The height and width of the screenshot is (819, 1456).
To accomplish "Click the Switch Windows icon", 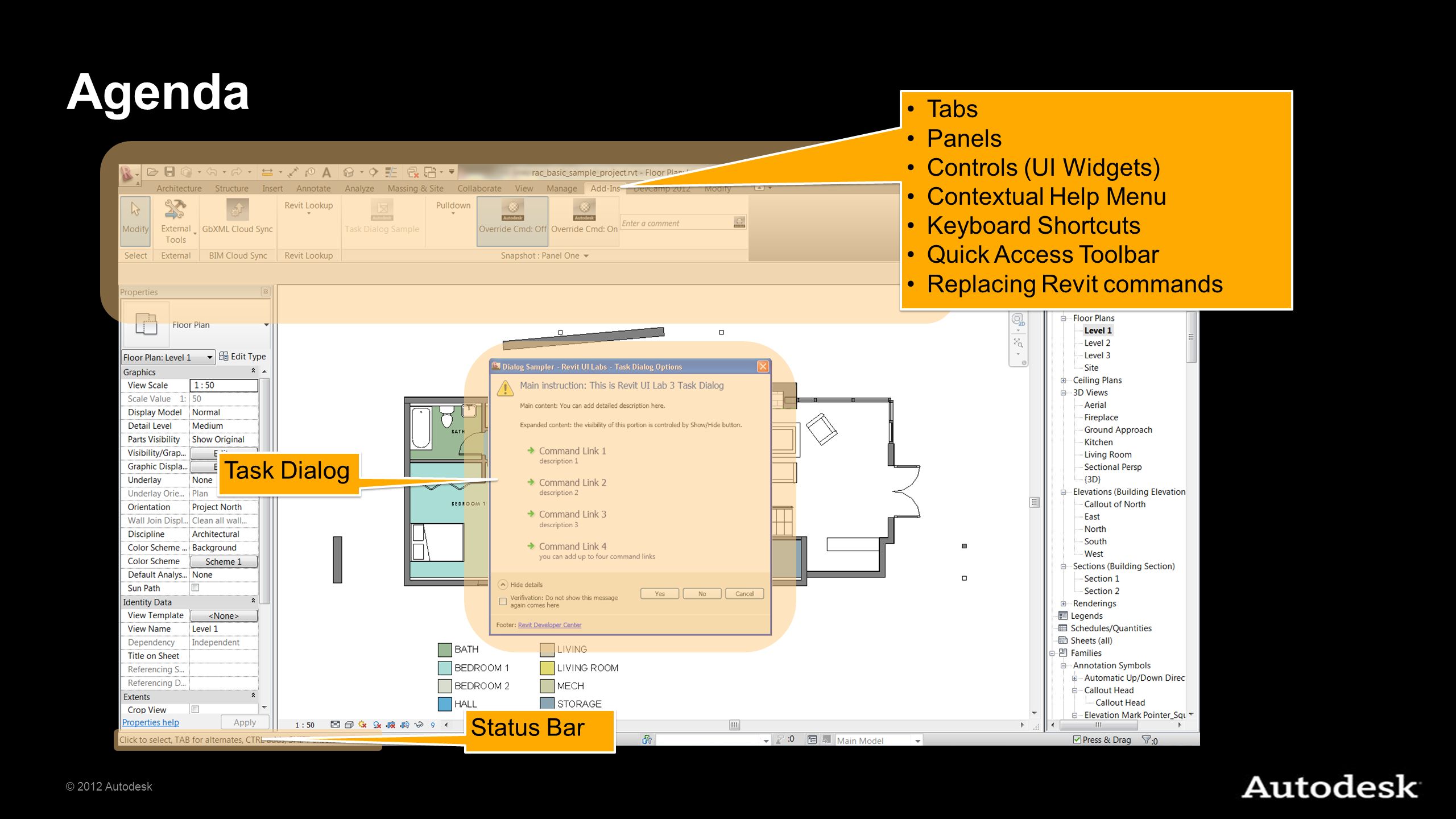I will pyautogui.click(x=430, y=172).
